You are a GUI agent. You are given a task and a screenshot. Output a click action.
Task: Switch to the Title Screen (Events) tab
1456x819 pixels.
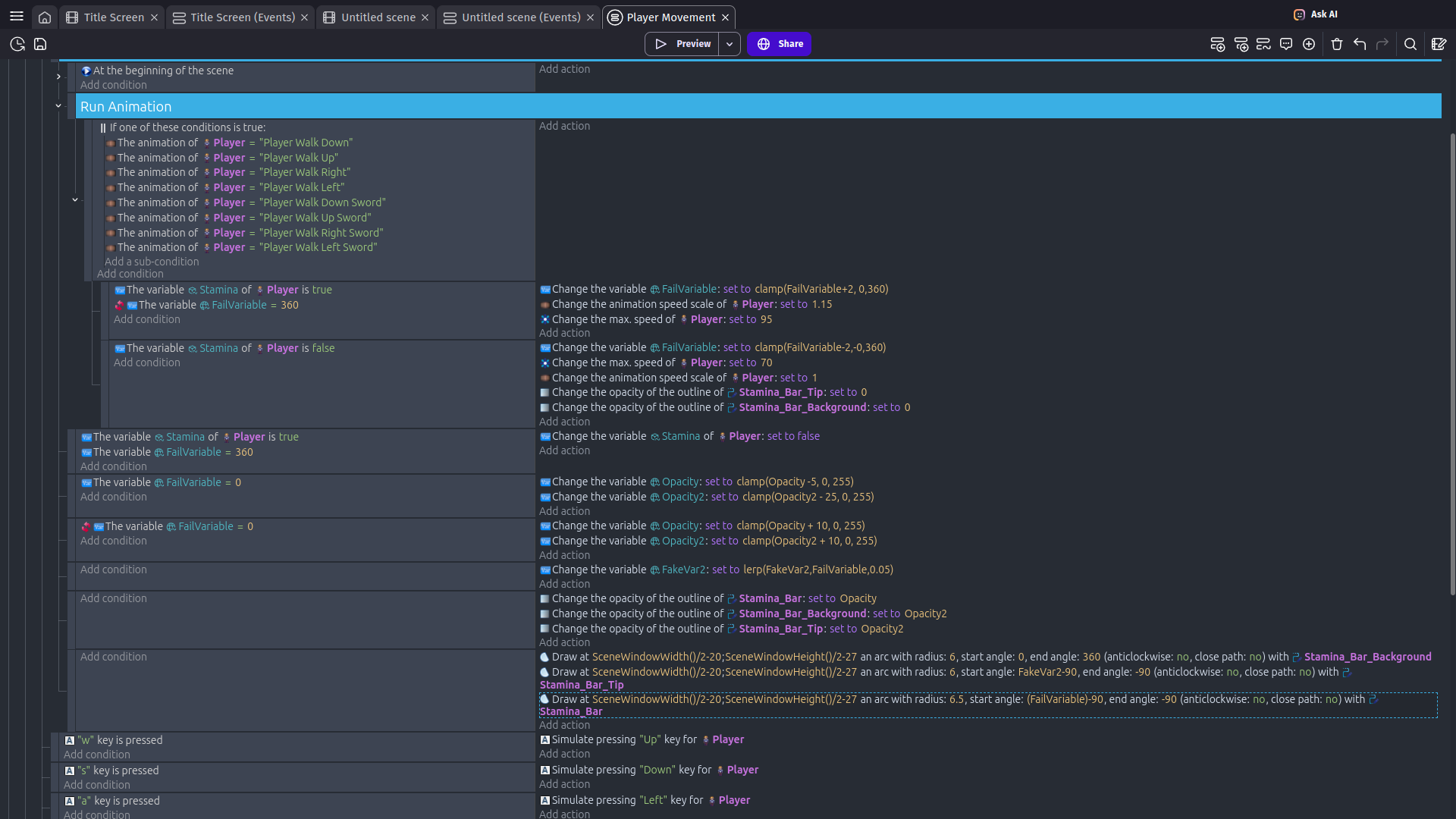point(242,17)
